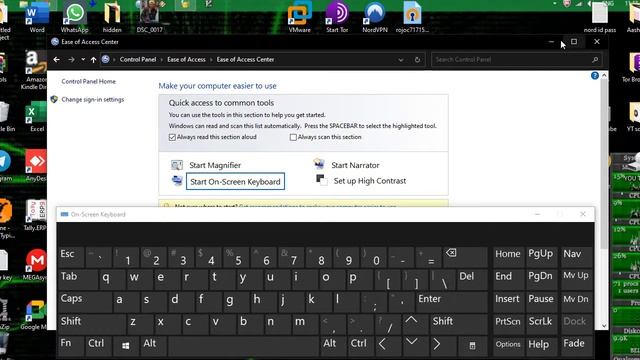Open DSC_0017 image file on desktop
Image resolution: width=640 pixels, height=360 pixels.
[149, 16]
